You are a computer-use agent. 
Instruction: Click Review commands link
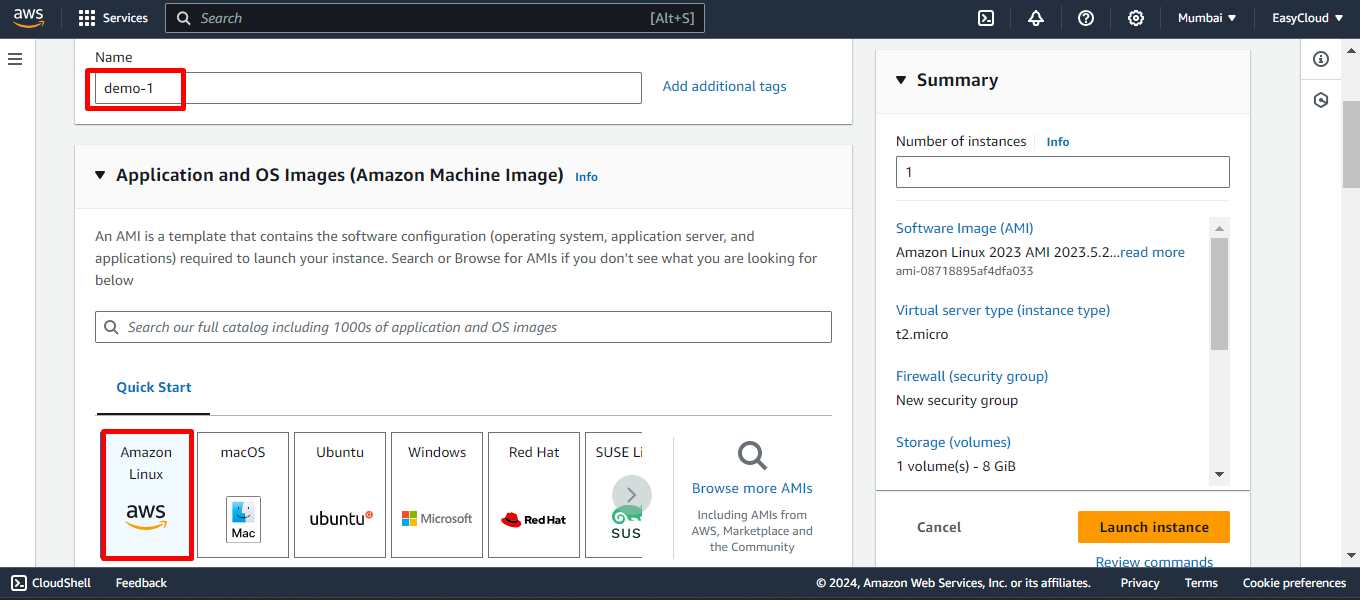[x=1154, y=562]
